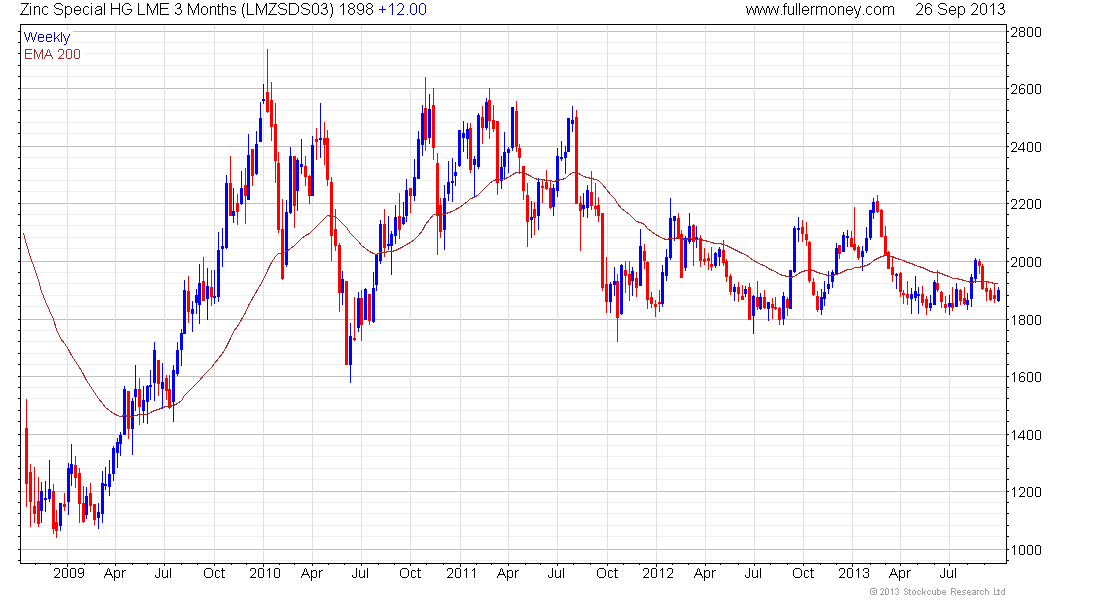The width and height of the screenshot is (1100, 600).
Task: Click the 'Weekly' legend label
Action: pyautogui.click(x=47, y=37)
